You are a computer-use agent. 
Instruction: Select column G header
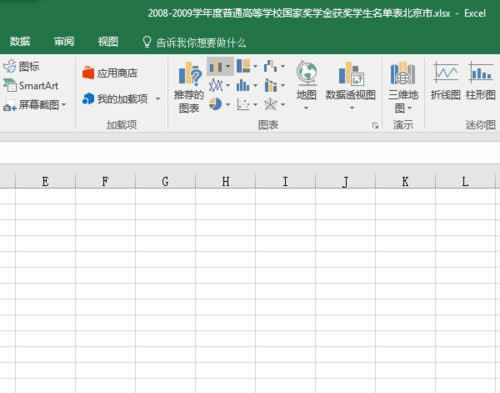click(165, 182)
